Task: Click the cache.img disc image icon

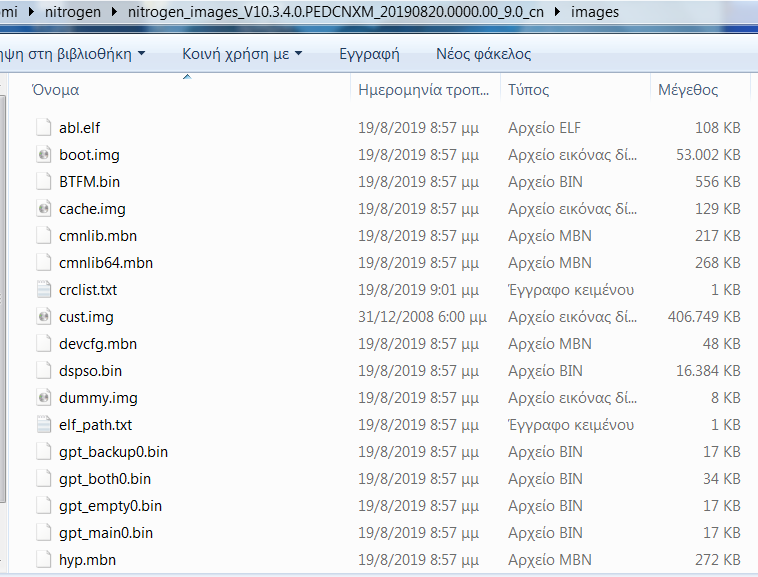Action: (x=43, y=209)
